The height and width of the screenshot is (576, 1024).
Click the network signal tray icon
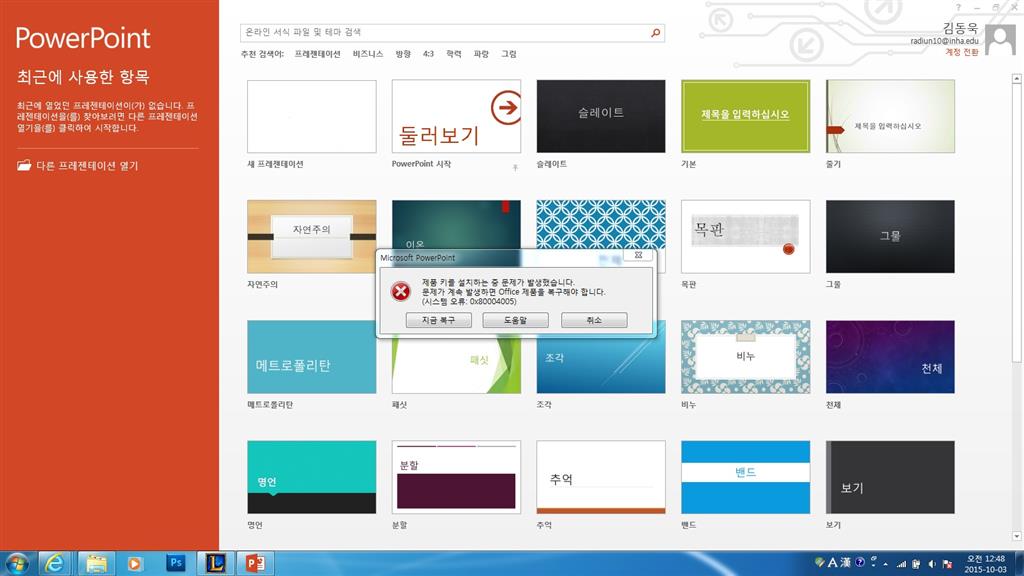(902, 564)
